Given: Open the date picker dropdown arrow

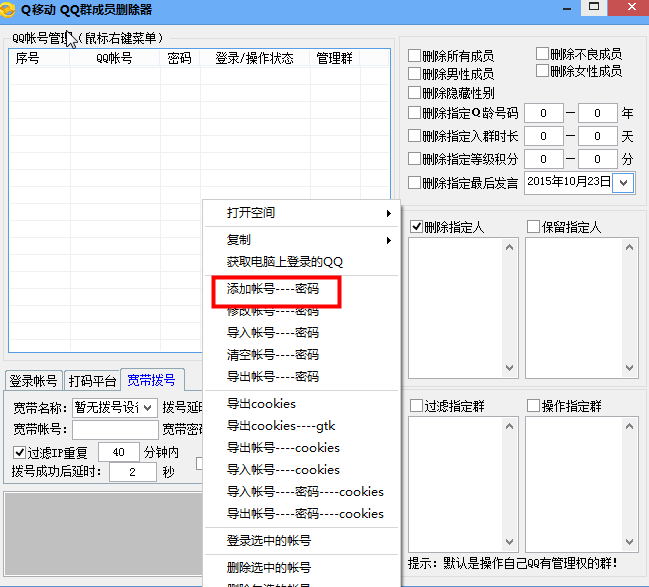Looking at the screenshot, I should [x=623, y=183].
